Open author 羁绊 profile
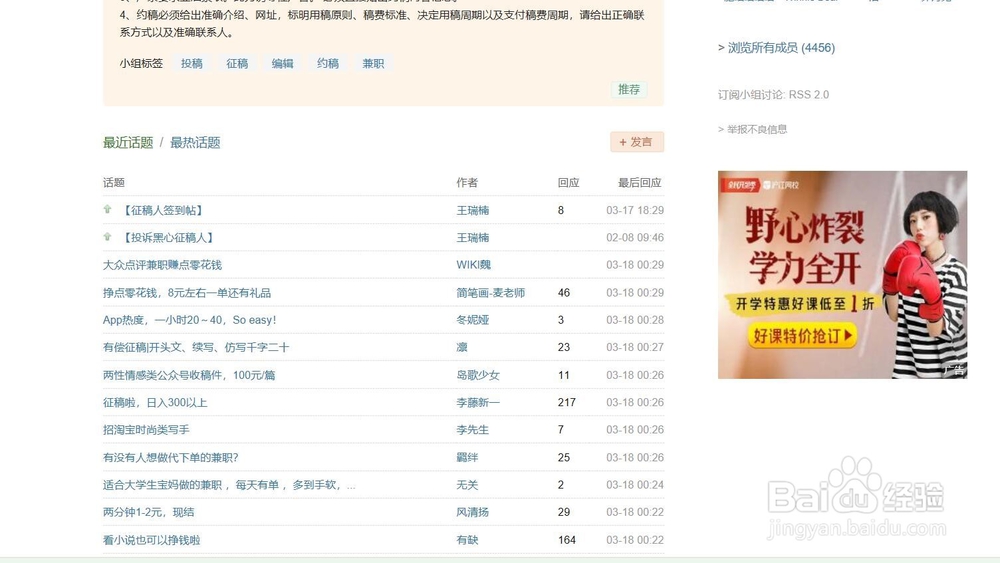 tap(467, 457)
